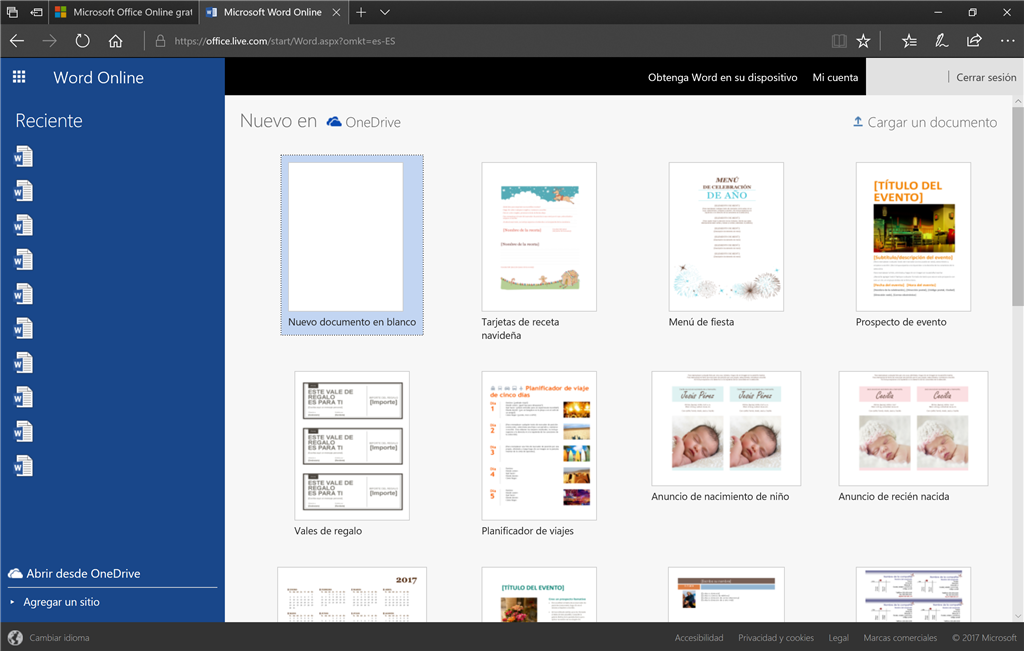Select Tarjetas de receta navideña template
Screen dimensions: 1024x651
coord(539,251)
